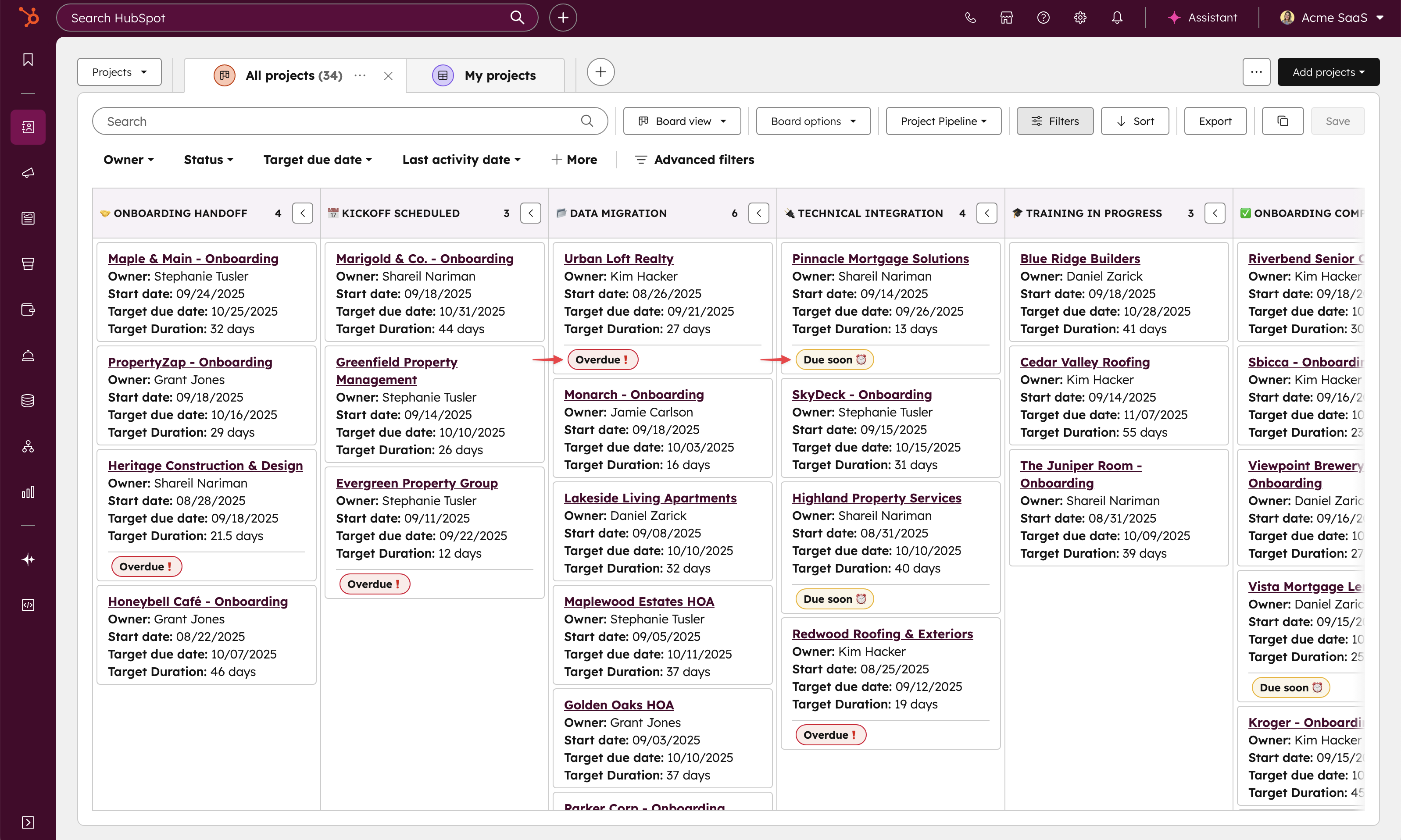
Task: Open the Urban Loft Realty project link
Action: (x=618, y=259)
